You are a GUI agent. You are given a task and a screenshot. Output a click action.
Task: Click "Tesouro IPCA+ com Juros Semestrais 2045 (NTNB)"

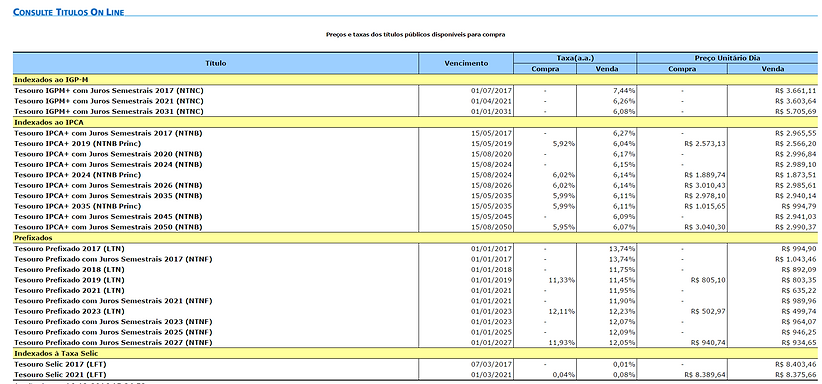[x=108, y=217]
